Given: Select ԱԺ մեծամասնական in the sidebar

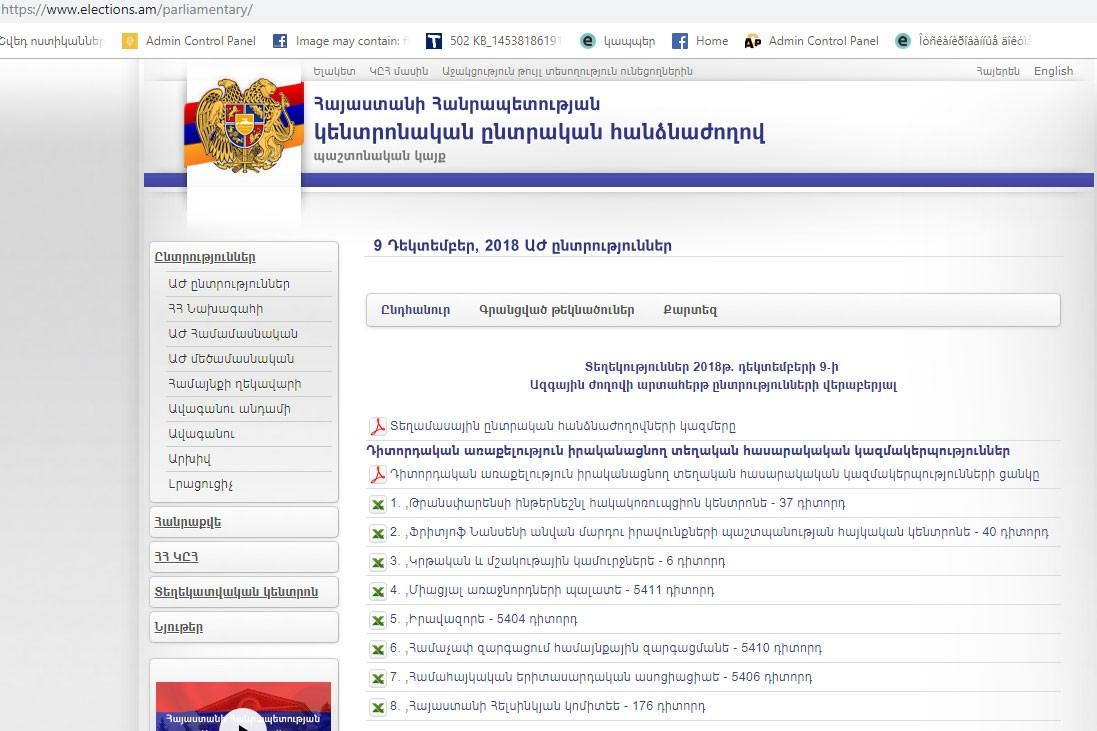Looking at the screenshot, I should coord(231,359).
